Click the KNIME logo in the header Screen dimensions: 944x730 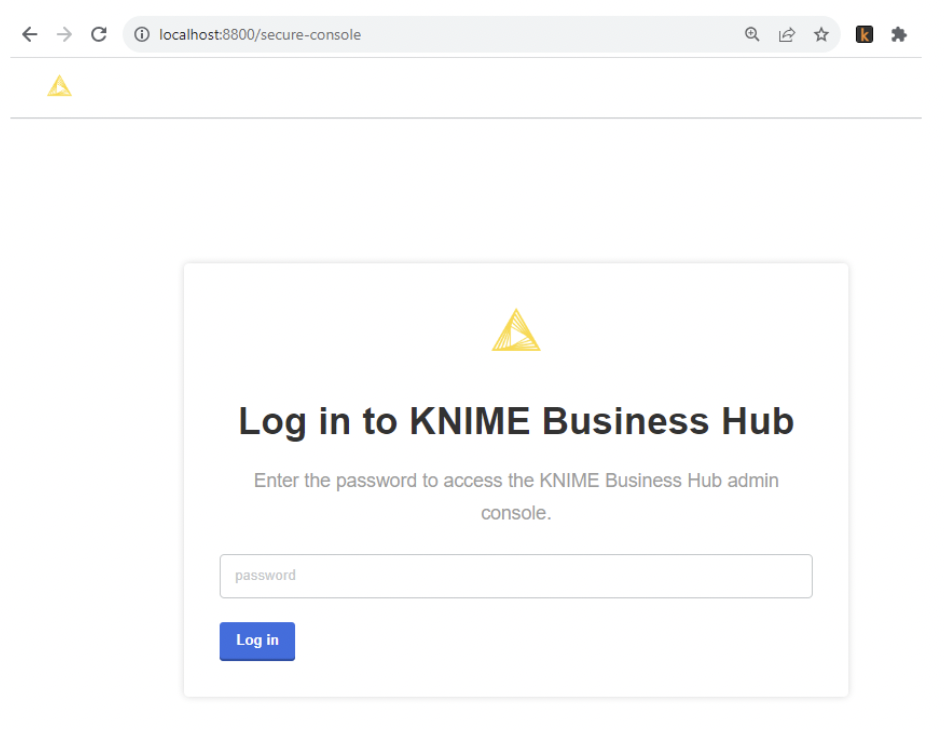pos(60,86)
